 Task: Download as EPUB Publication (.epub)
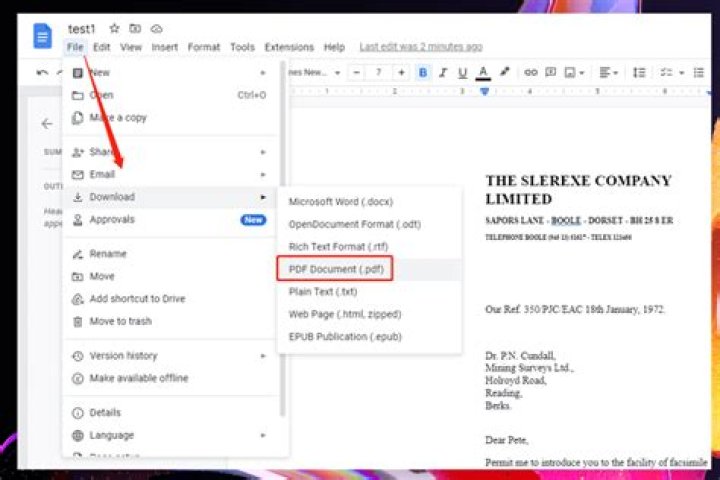coord(369,337)
